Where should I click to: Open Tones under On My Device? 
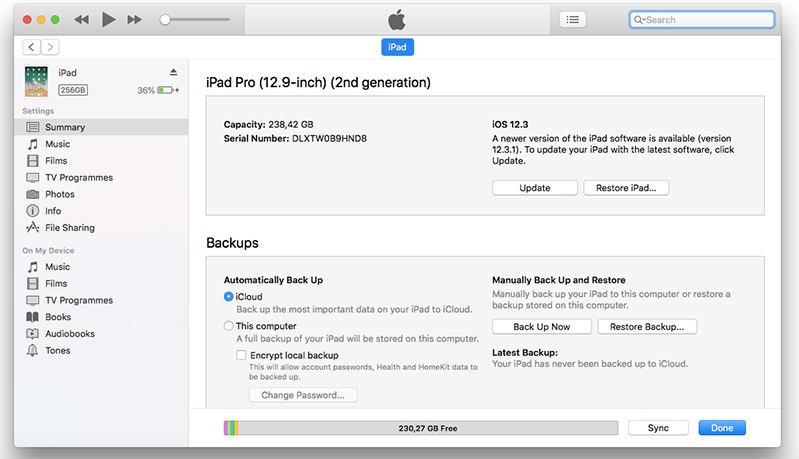(58, 350)
